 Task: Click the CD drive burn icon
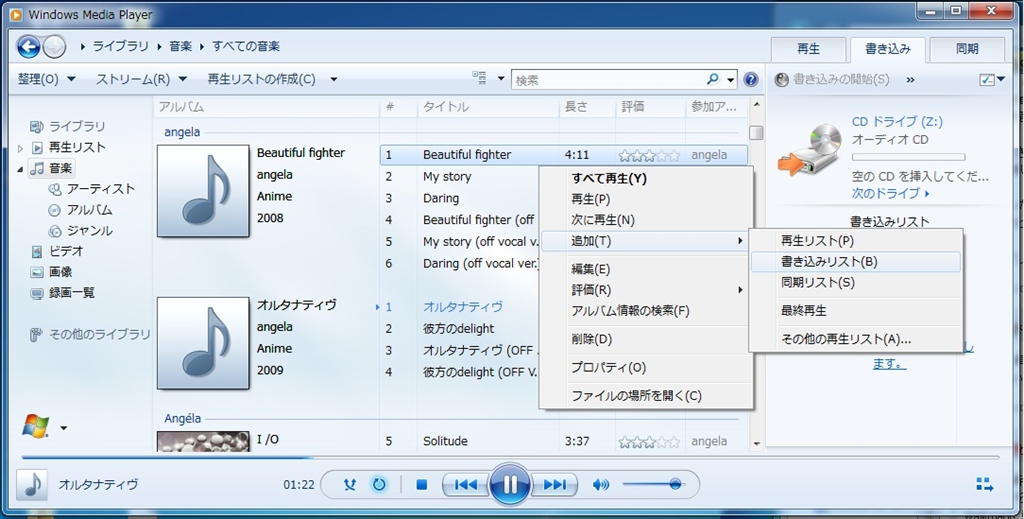(x=810, y=150)
